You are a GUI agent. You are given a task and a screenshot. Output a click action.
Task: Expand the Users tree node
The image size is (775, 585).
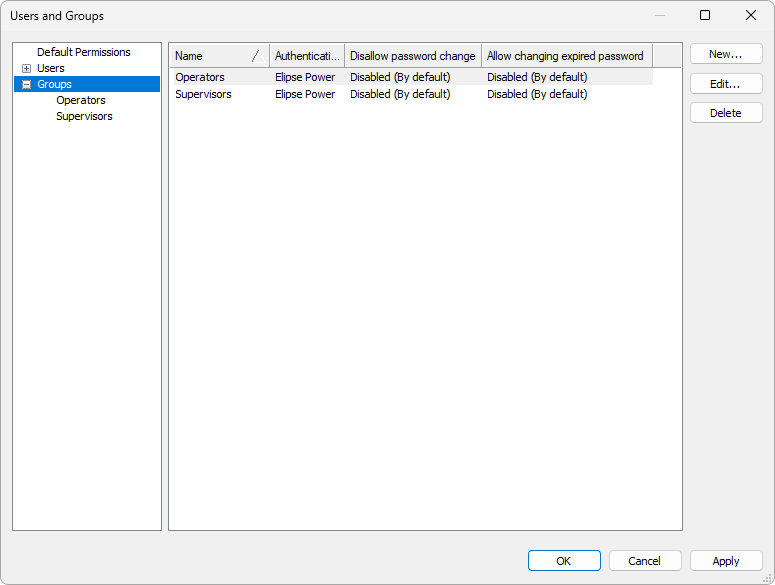(x=26, y=68)
